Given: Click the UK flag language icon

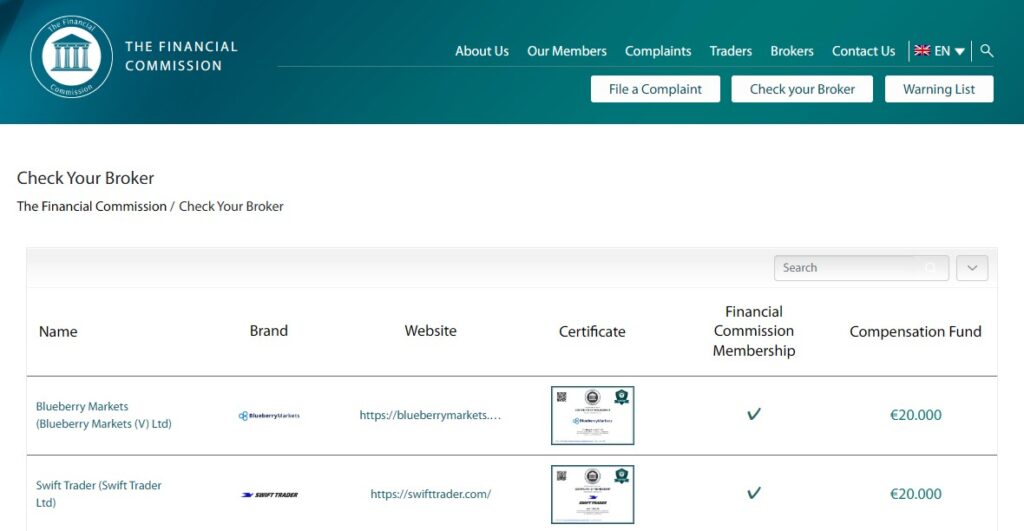Looking at the screenshot, I should point(922,50).
